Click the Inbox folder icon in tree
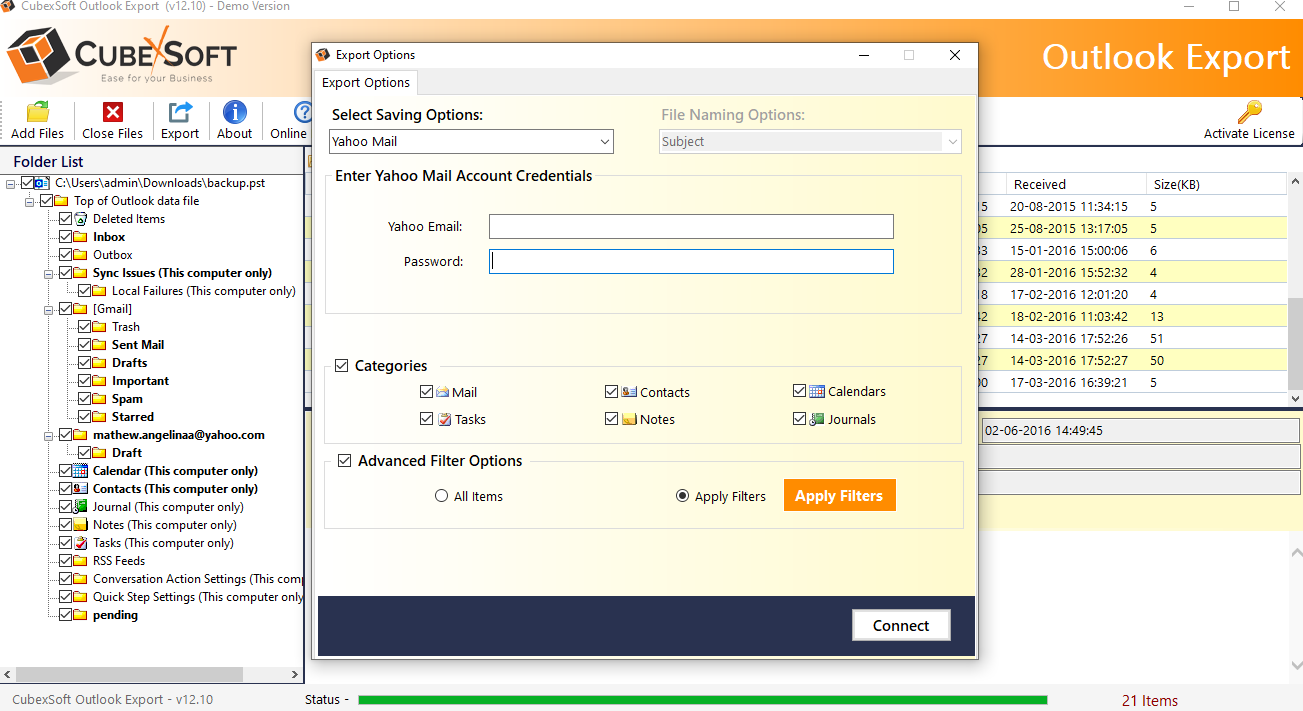This screenshot has height=711, width=1303. 82,237
